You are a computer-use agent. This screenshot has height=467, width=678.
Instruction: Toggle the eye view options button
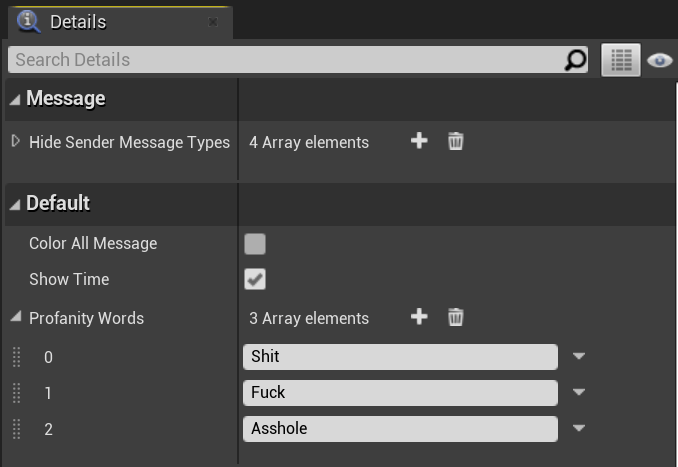[659, 60]
